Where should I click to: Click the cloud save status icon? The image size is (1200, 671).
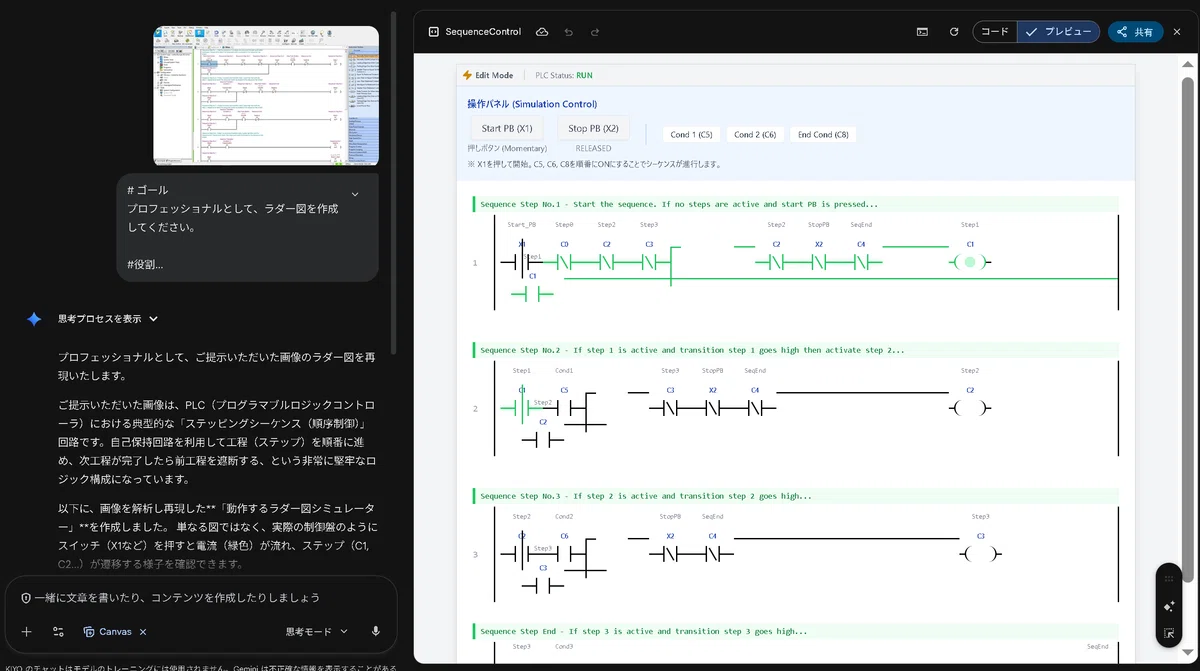[x=542, y=32]
